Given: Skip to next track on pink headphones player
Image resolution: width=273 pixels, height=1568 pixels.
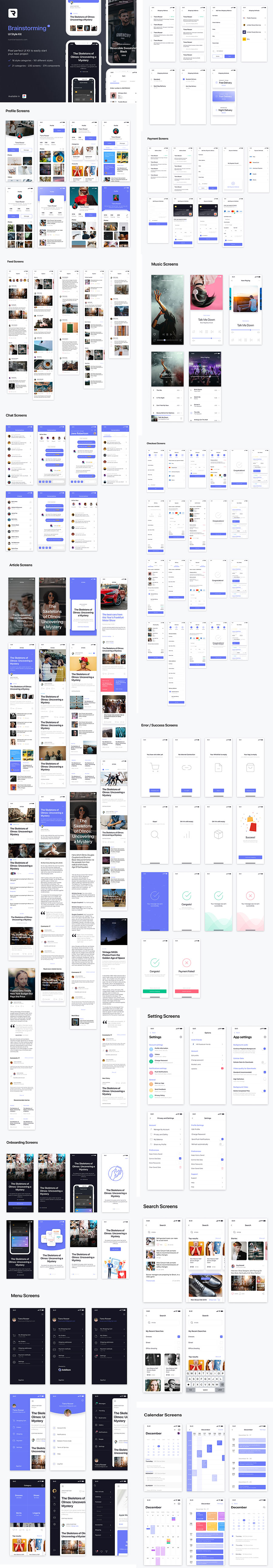Looking at the screenshot, I should (x=213, y=331).
